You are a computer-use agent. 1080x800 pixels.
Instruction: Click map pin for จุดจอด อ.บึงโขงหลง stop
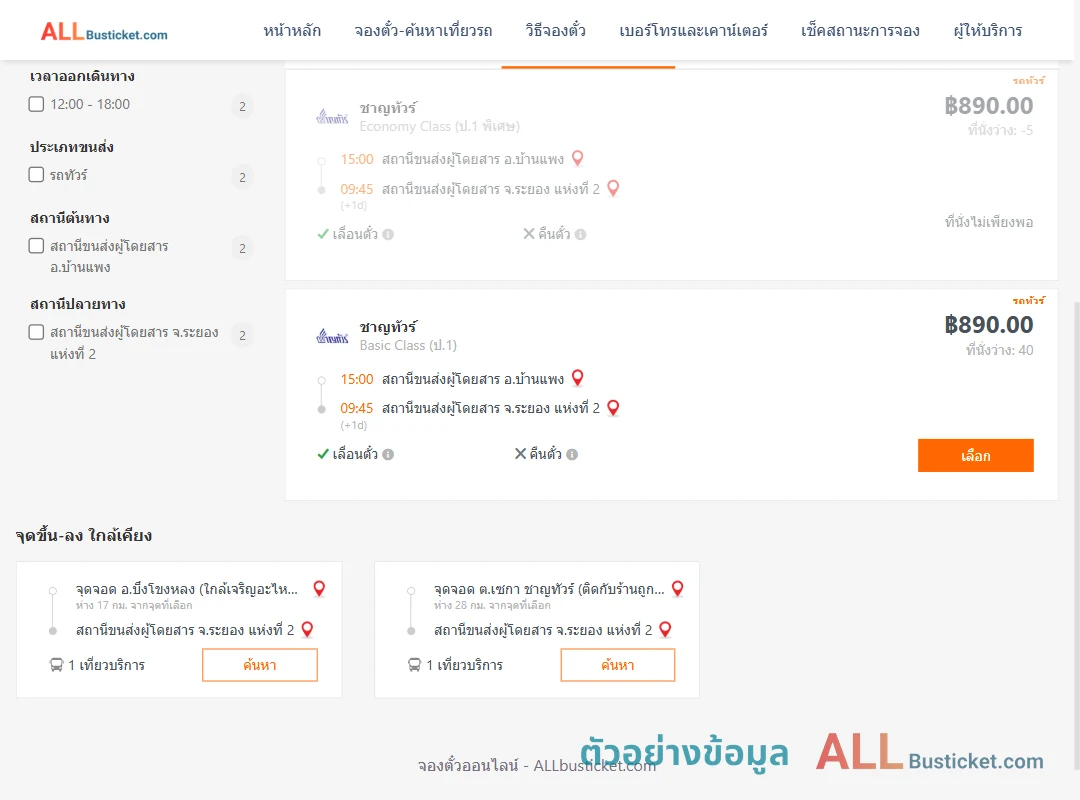coord(319,588)
